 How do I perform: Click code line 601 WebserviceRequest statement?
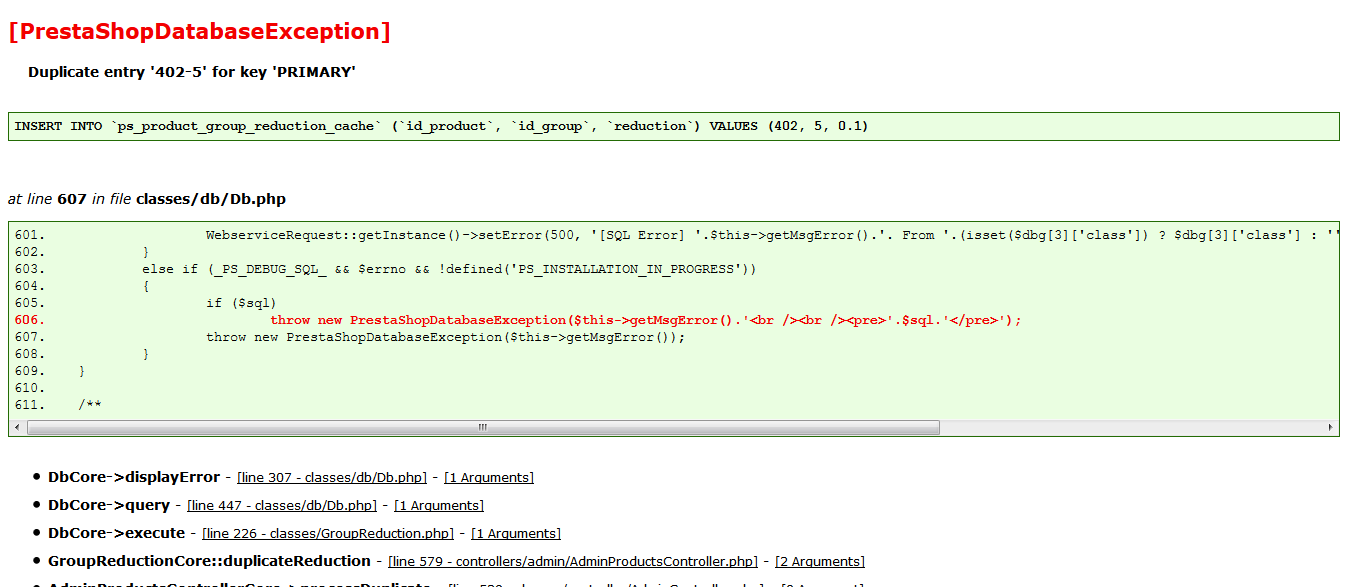click(x=772, y=235)
